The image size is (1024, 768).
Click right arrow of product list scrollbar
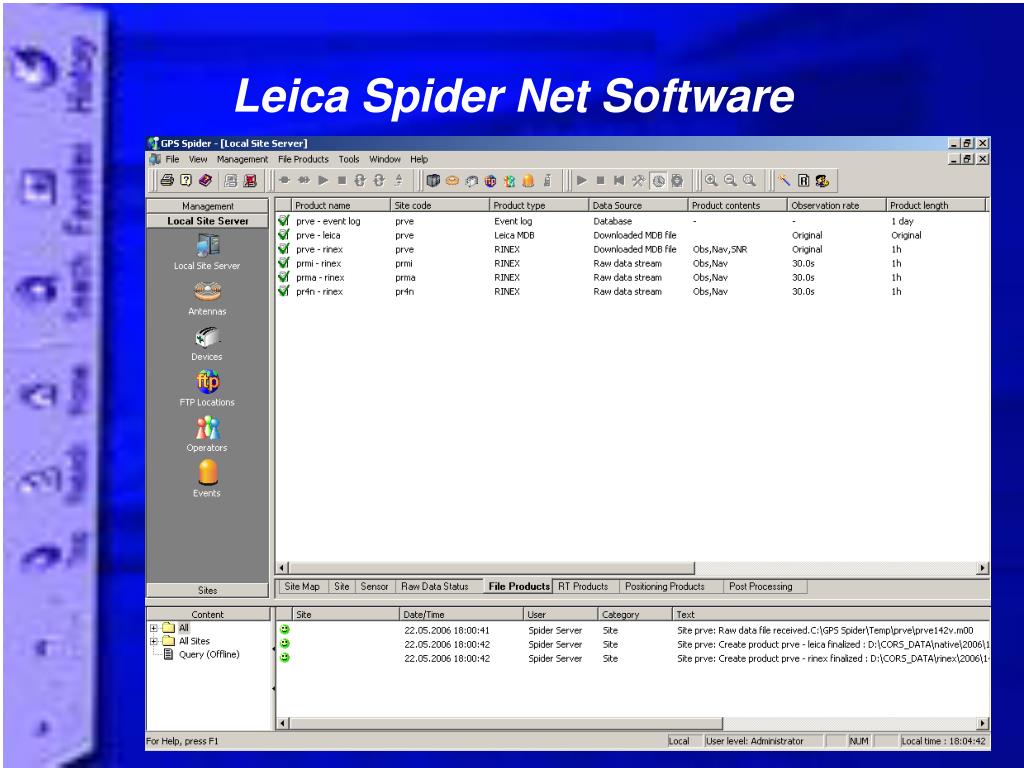point(983,568)
